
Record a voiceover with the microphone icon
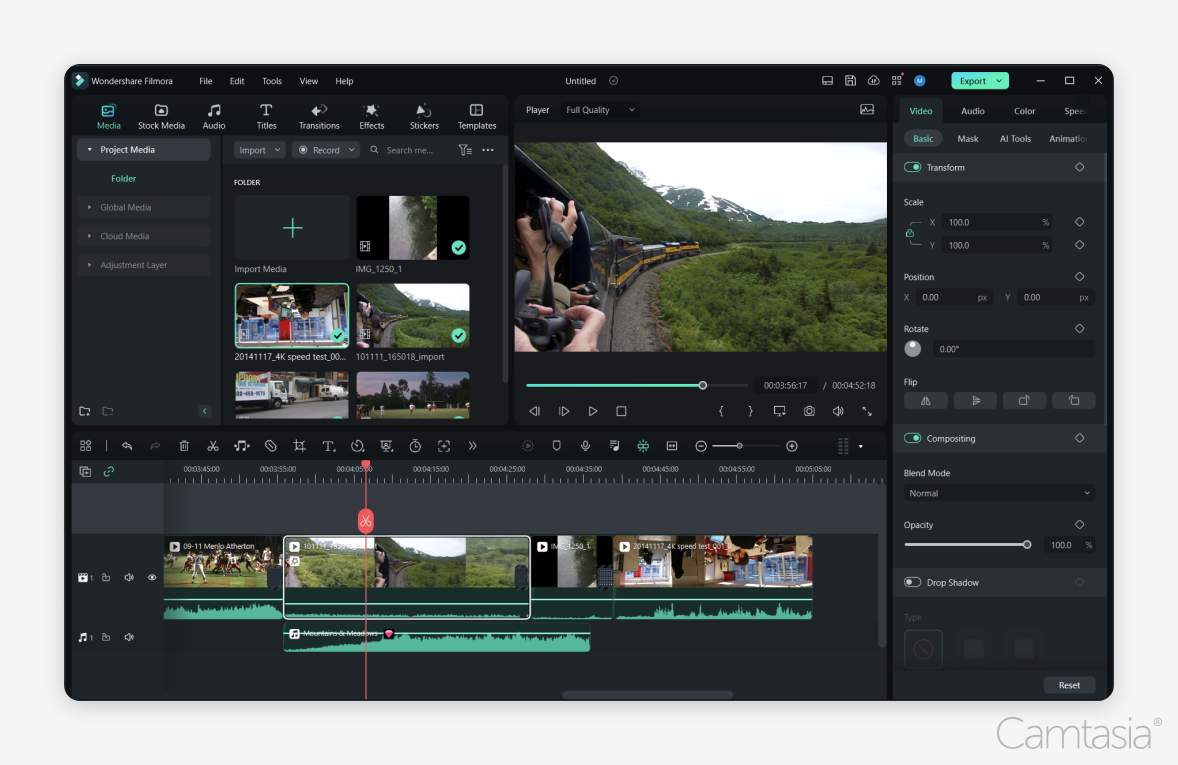point(585,446)
